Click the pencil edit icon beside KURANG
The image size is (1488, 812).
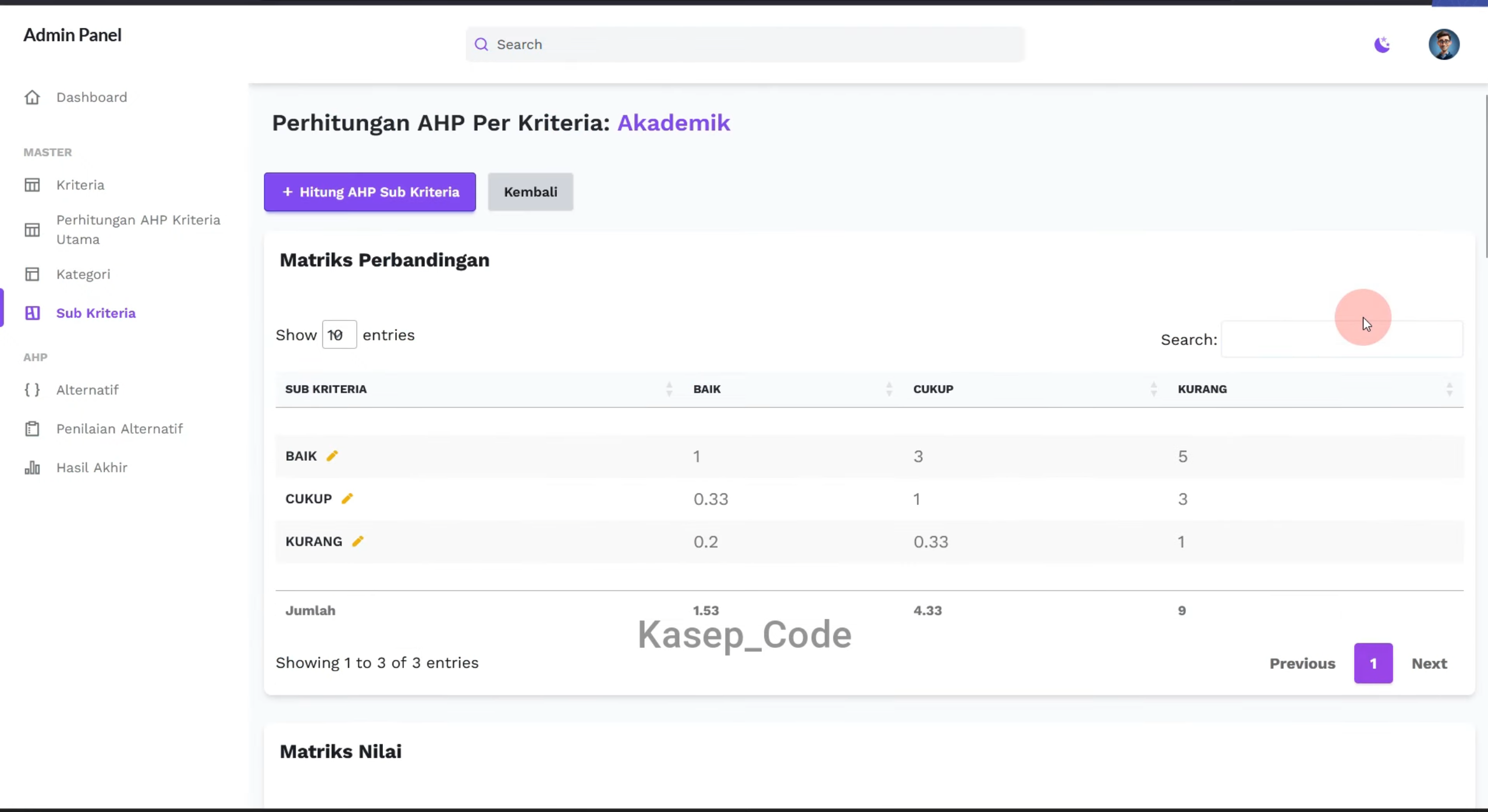(x=357, y=542)
